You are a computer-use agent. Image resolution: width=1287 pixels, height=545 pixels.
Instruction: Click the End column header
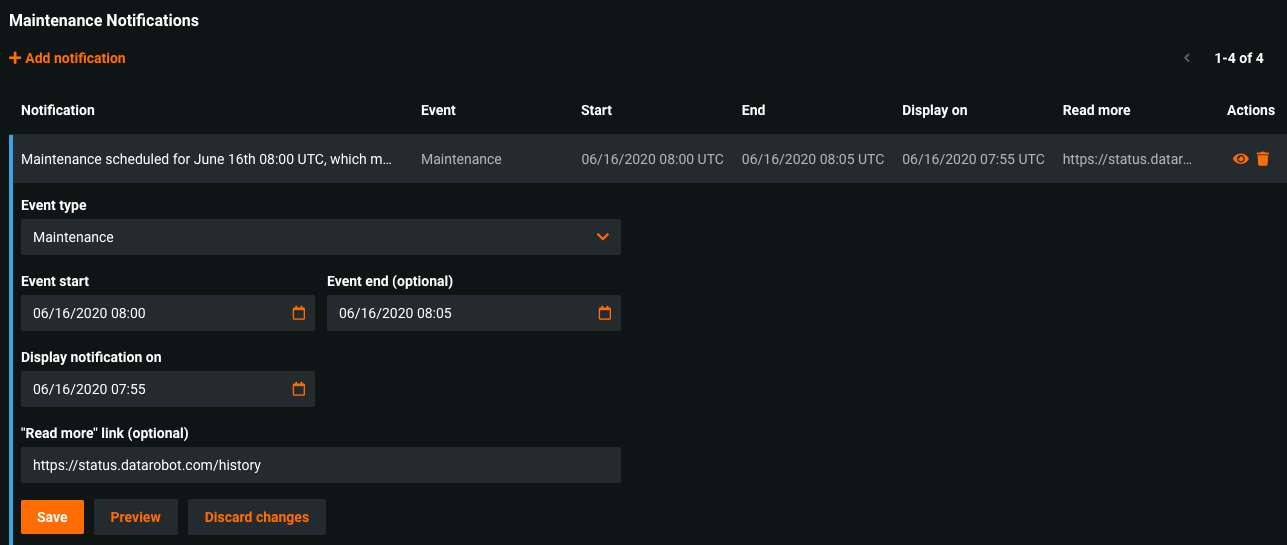(753, 110)
